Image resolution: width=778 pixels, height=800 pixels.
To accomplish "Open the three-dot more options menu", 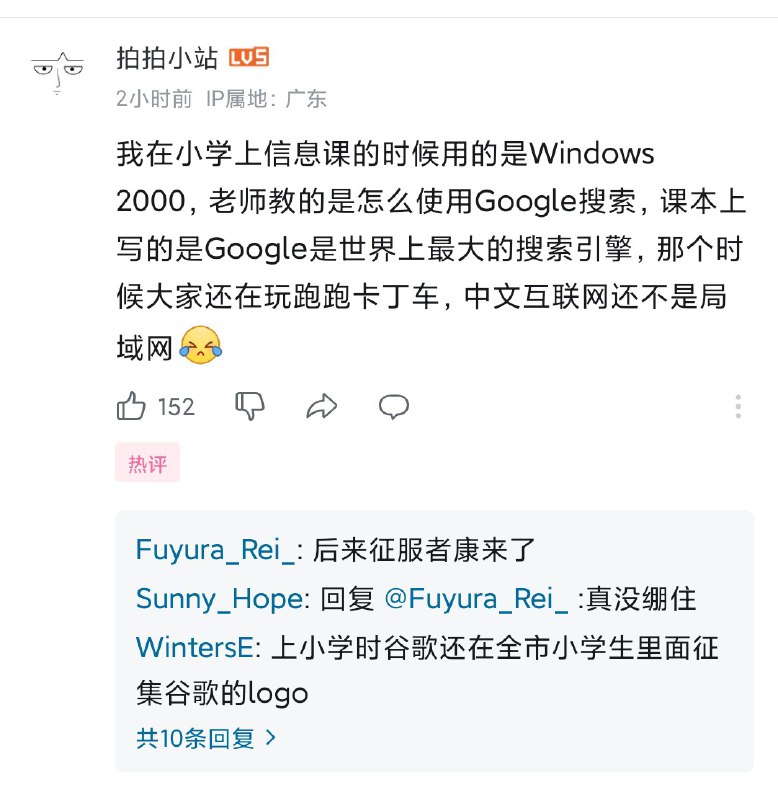I will pyautogui.click(x=738, y=407).
